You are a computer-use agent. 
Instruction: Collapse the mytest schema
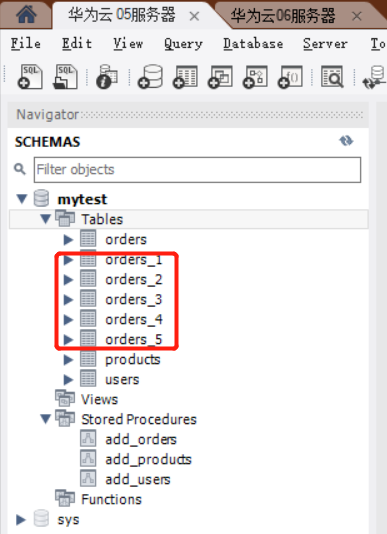coord(22,199)
